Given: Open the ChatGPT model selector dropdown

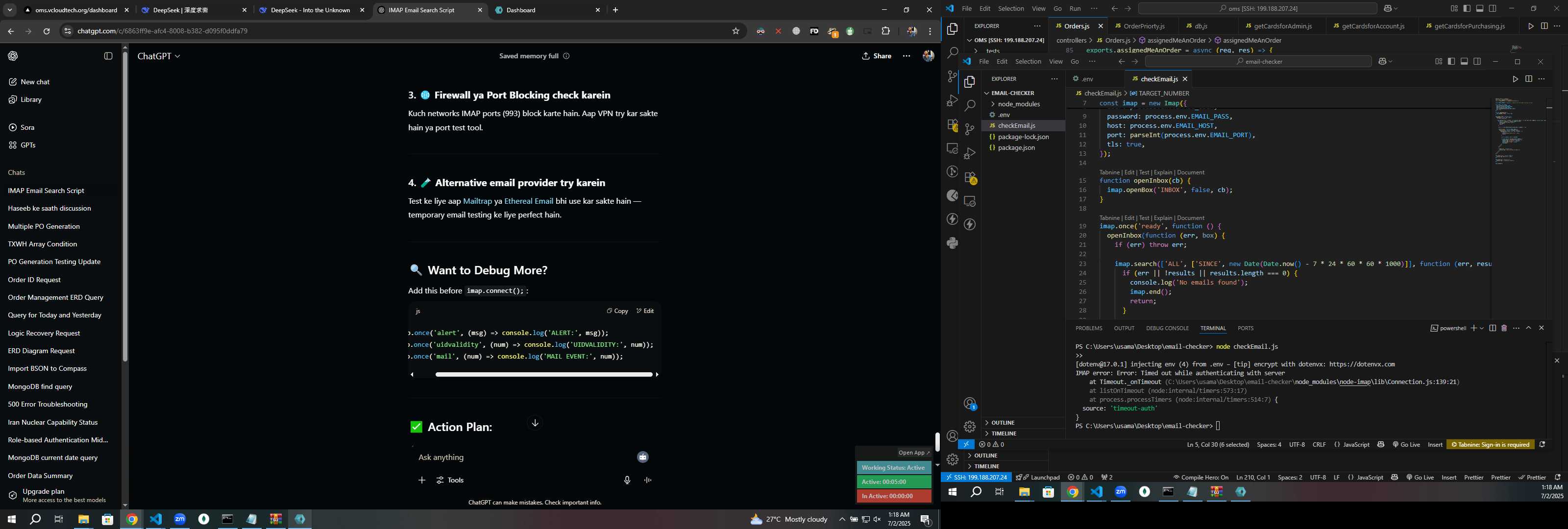Looking at the screenshot, I should [159, 56].
